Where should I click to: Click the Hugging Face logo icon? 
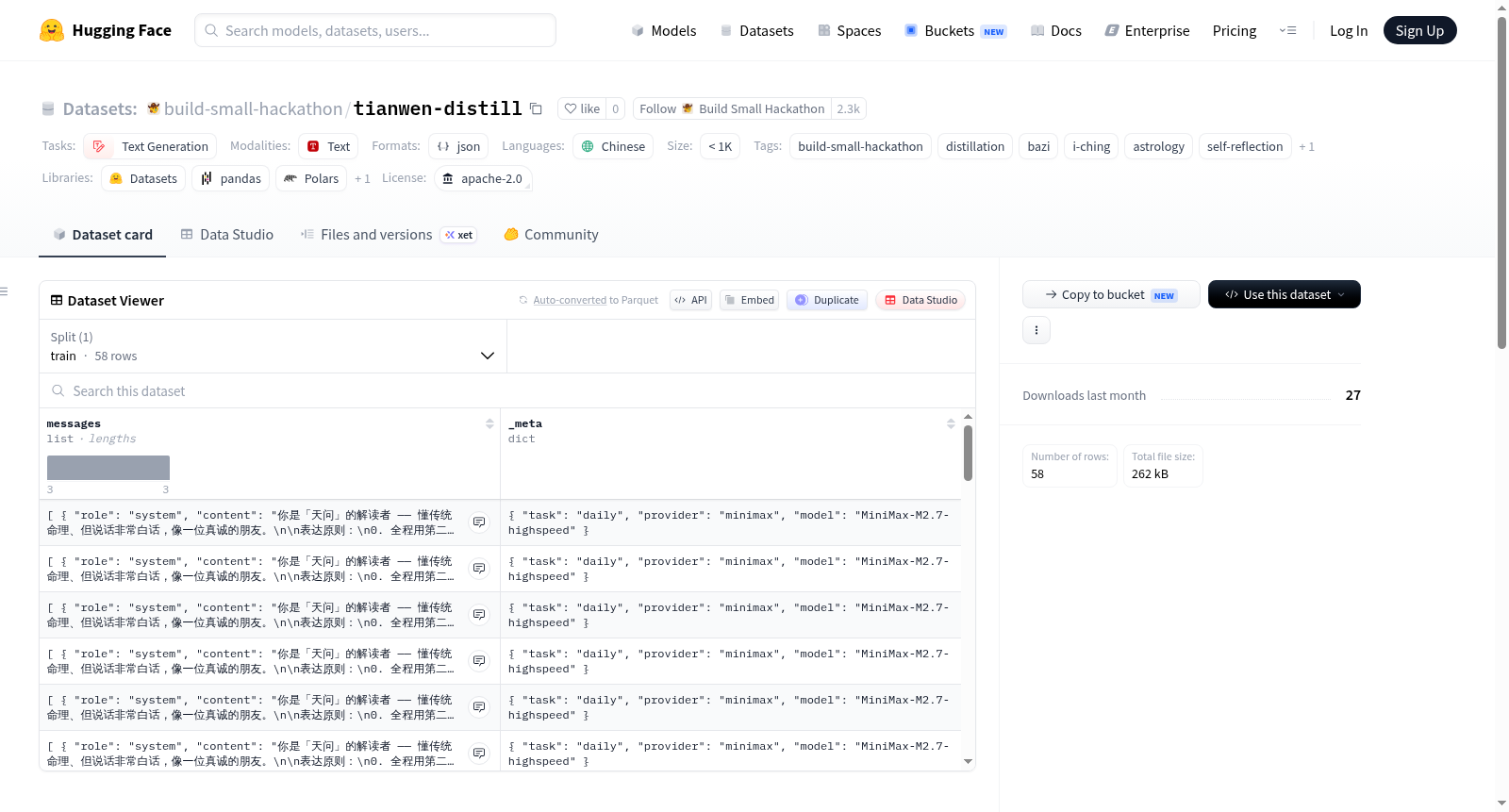(52, 30)
